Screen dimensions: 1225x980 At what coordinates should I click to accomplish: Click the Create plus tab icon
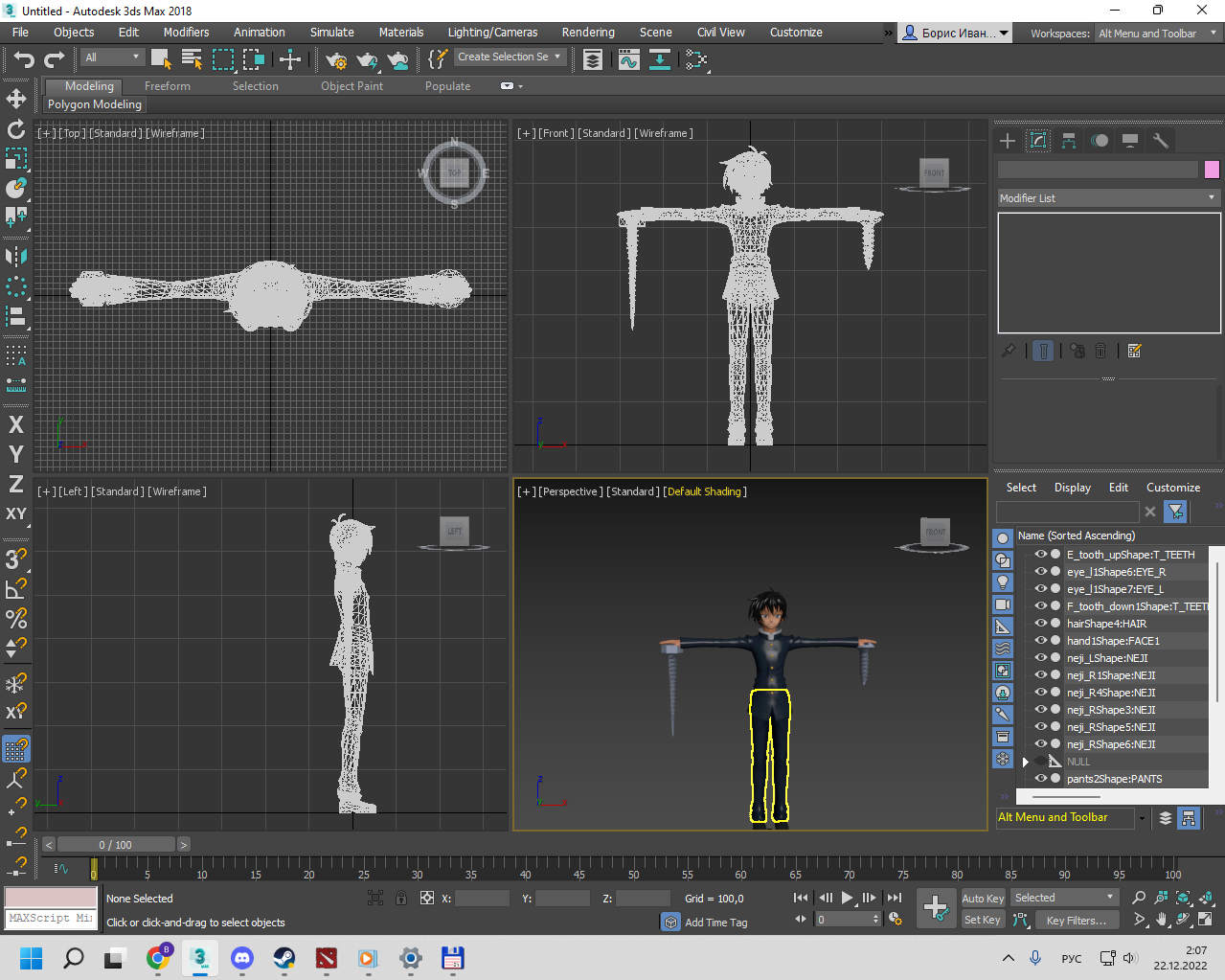click(x=1008, y=141)
